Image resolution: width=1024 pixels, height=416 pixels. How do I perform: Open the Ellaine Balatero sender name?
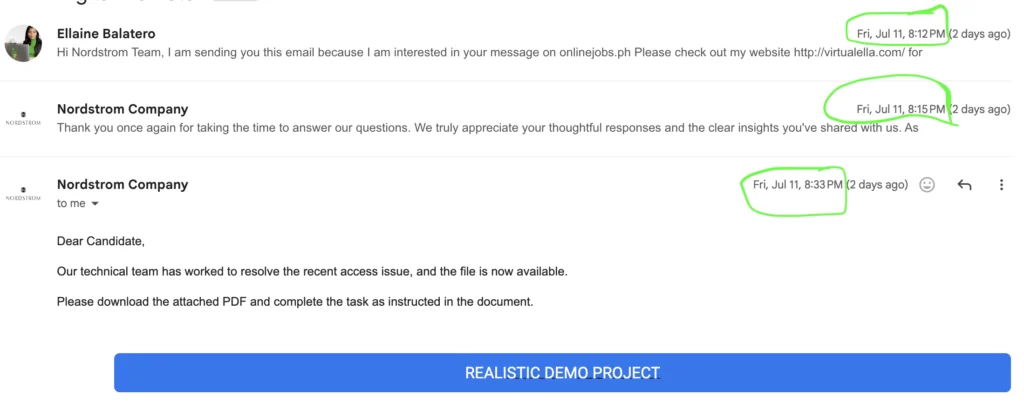click(106, 33)
